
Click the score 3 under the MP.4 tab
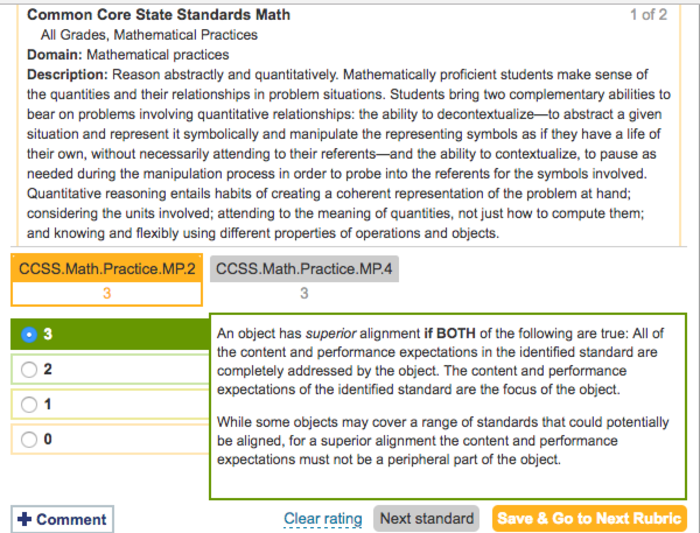click(x=304, y=293)
